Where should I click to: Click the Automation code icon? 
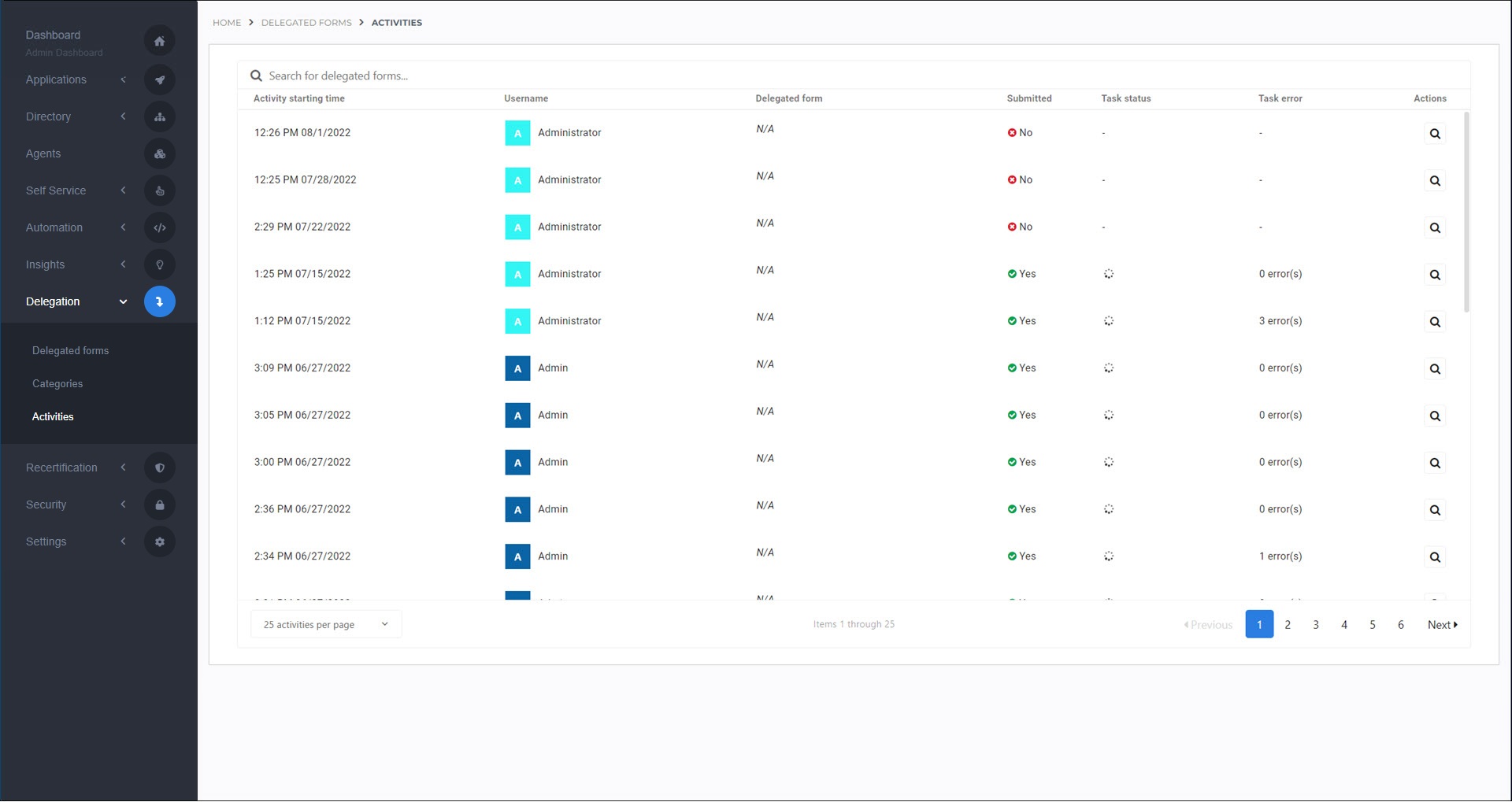coord(159,227)
